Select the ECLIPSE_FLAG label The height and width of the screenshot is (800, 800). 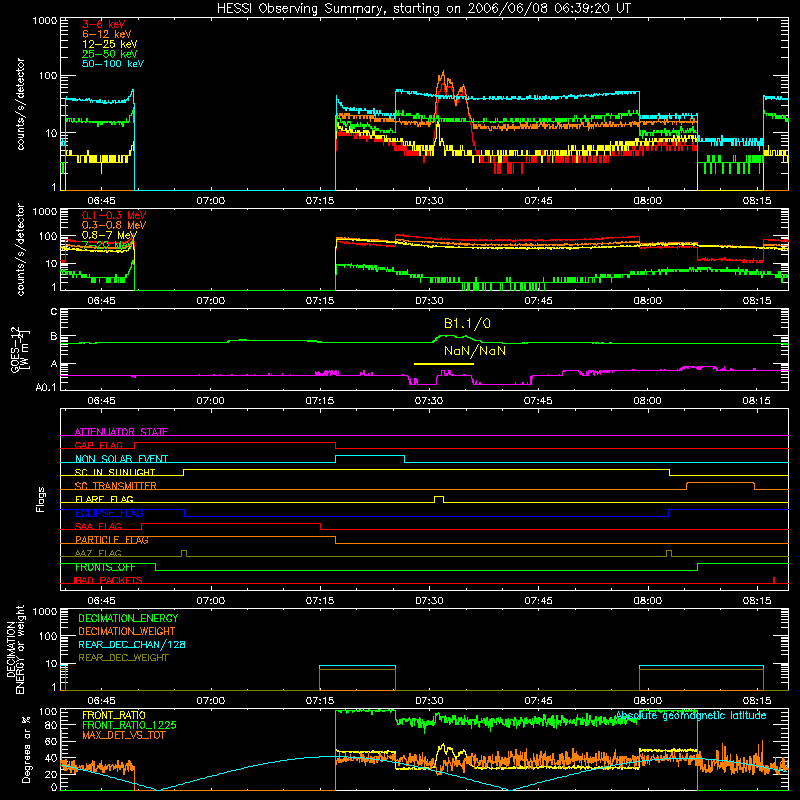click(x=109, y=513)
